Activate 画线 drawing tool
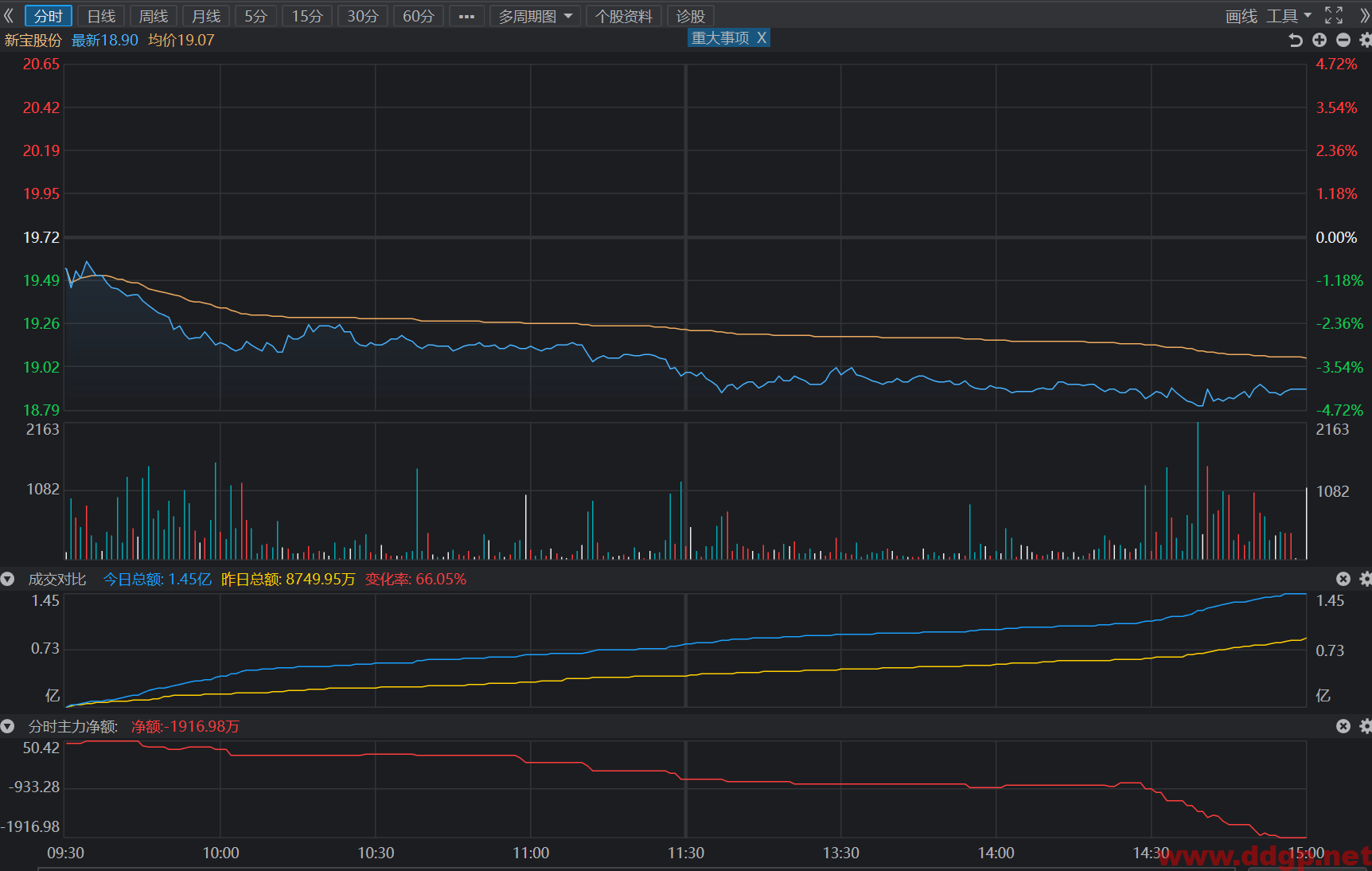The image size is (1372, 871). (1241, 16)
